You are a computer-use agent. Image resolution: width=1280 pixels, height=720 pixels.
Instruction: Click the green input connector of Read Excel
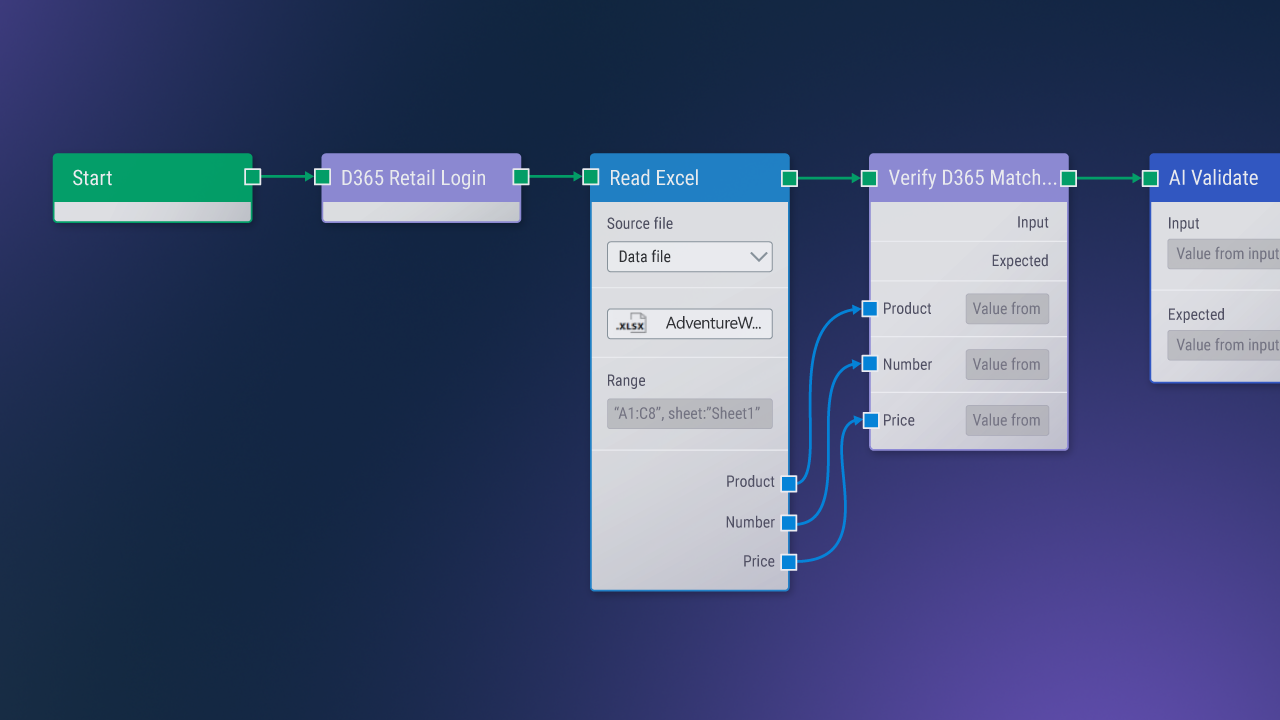pyautogui.click(x=589, y=176)
